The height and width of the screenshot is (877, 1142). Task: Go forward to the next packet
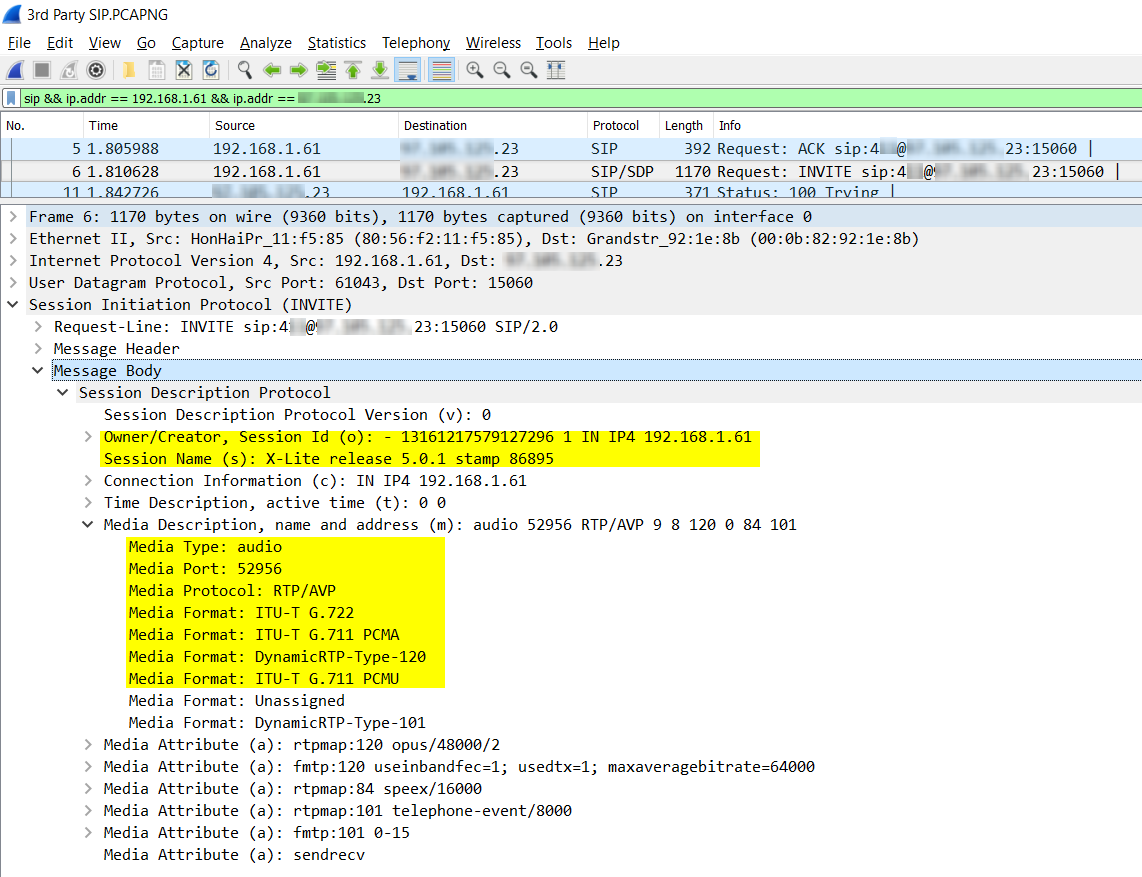[299, 70]
